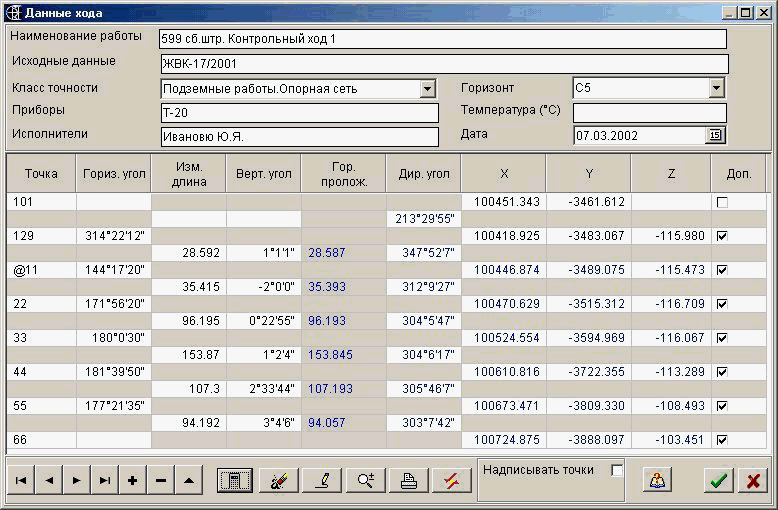The image size is (778, 510).
Task: Toggle Доп. checkbox in row 22
Action: [722, 304]
